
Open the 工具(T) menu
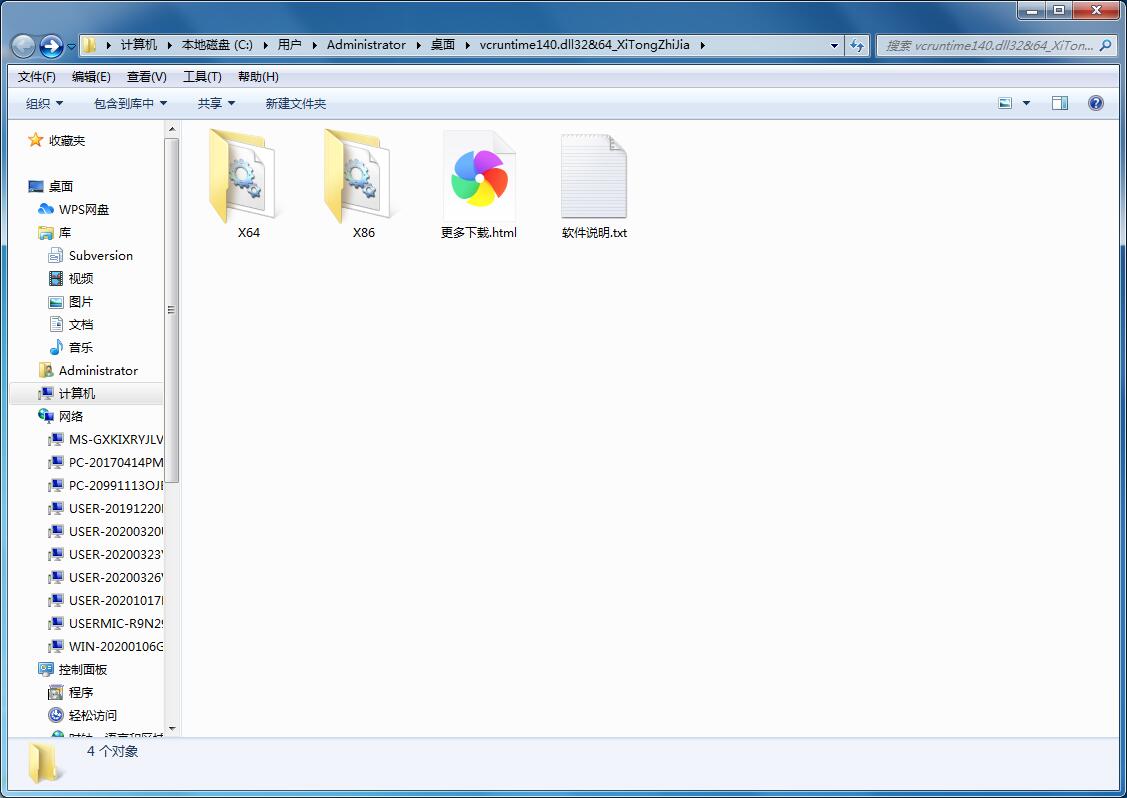point(202,76)
